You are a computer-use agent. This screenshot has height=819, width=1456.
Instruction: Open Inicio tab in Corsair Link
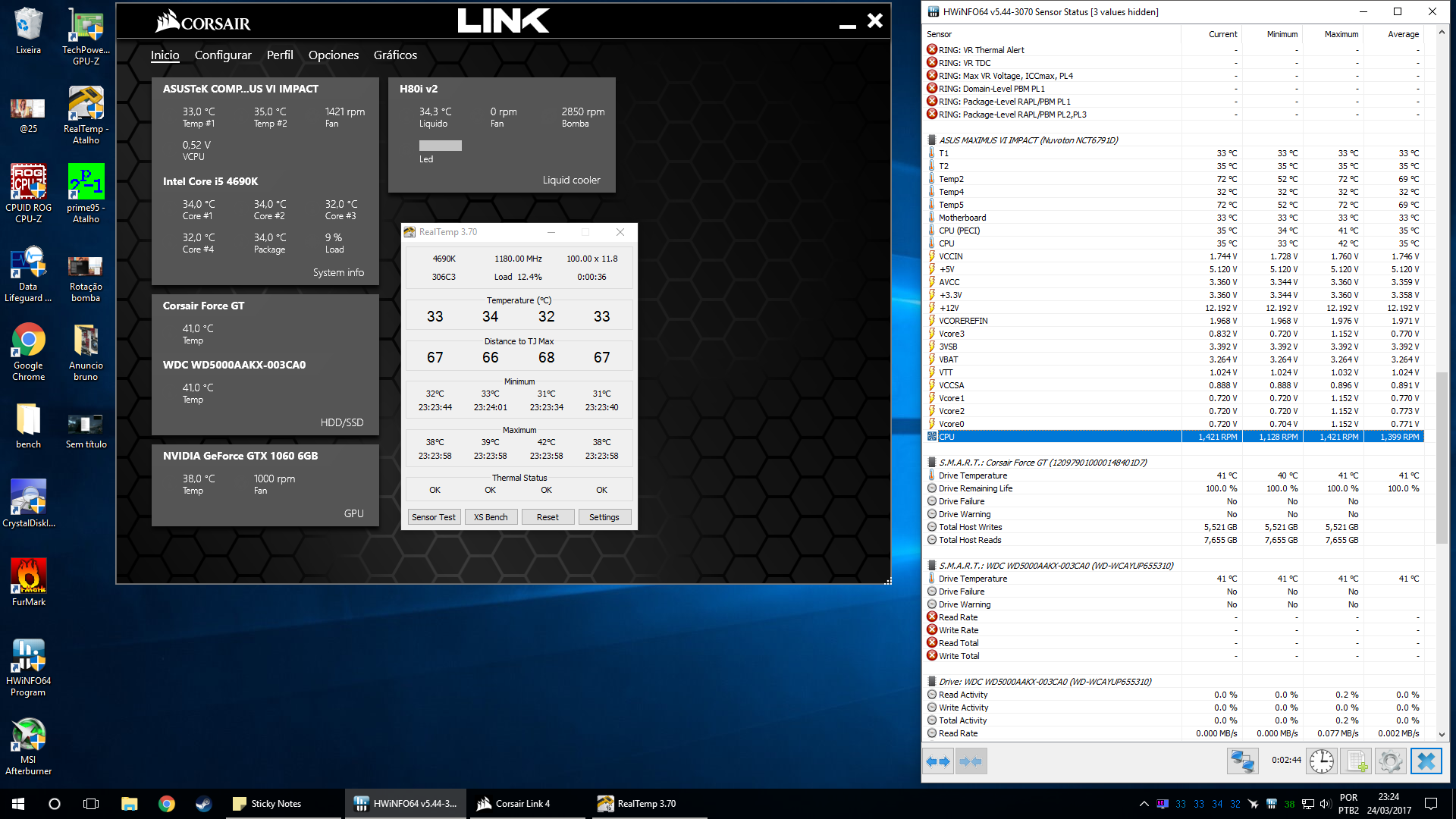tap(165, 55)
